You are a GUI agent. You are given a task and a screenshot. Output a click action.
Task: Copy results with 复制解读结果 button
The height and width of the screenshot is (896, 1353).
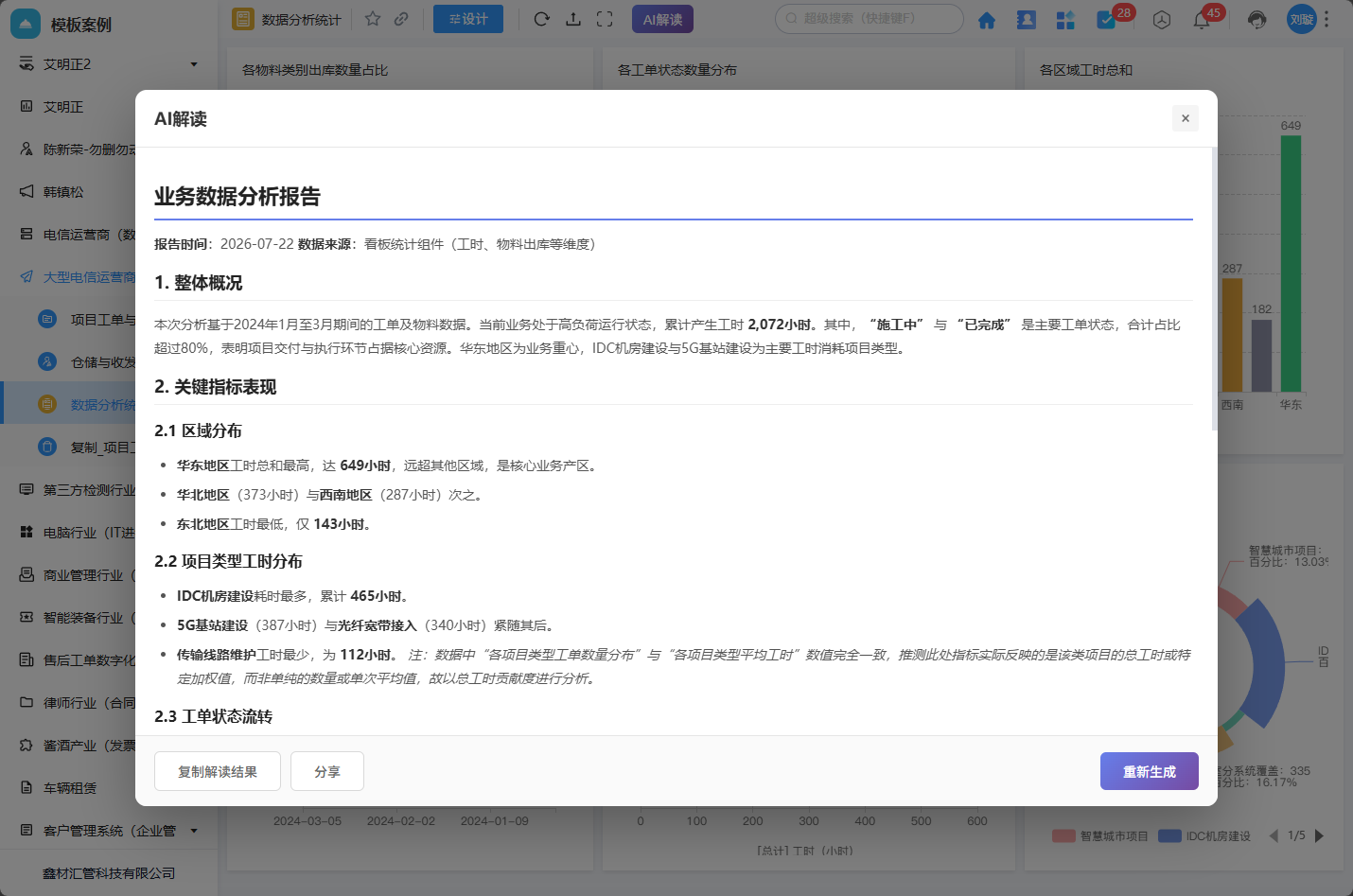click(x=218, y=771)
